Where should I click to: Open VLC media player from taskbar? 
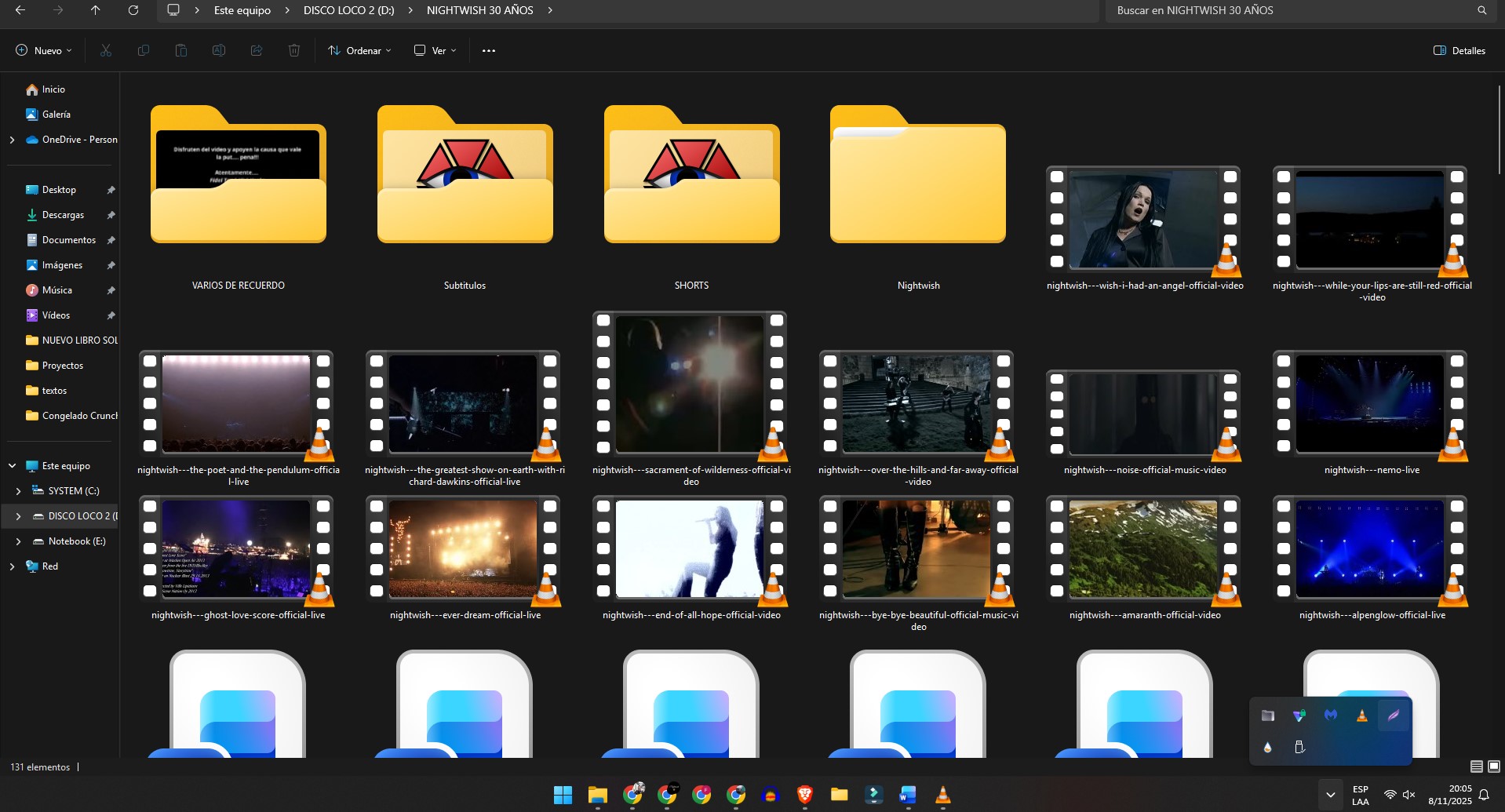[943, 796]
